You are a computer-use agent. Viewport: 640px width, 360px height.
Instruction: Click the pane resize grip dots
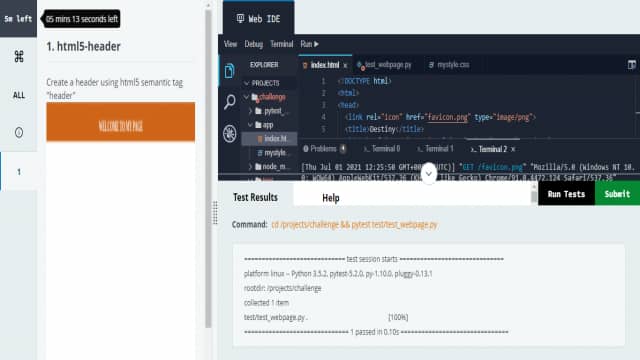coord(215,213)
